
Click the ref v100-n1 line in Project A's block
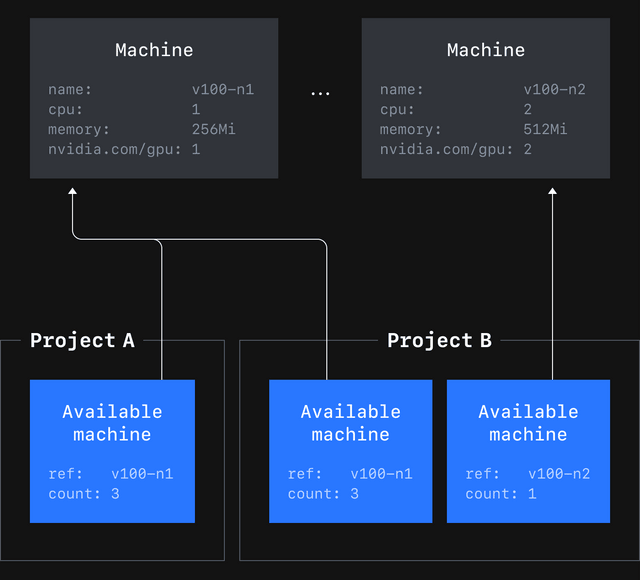coord(111,474)
